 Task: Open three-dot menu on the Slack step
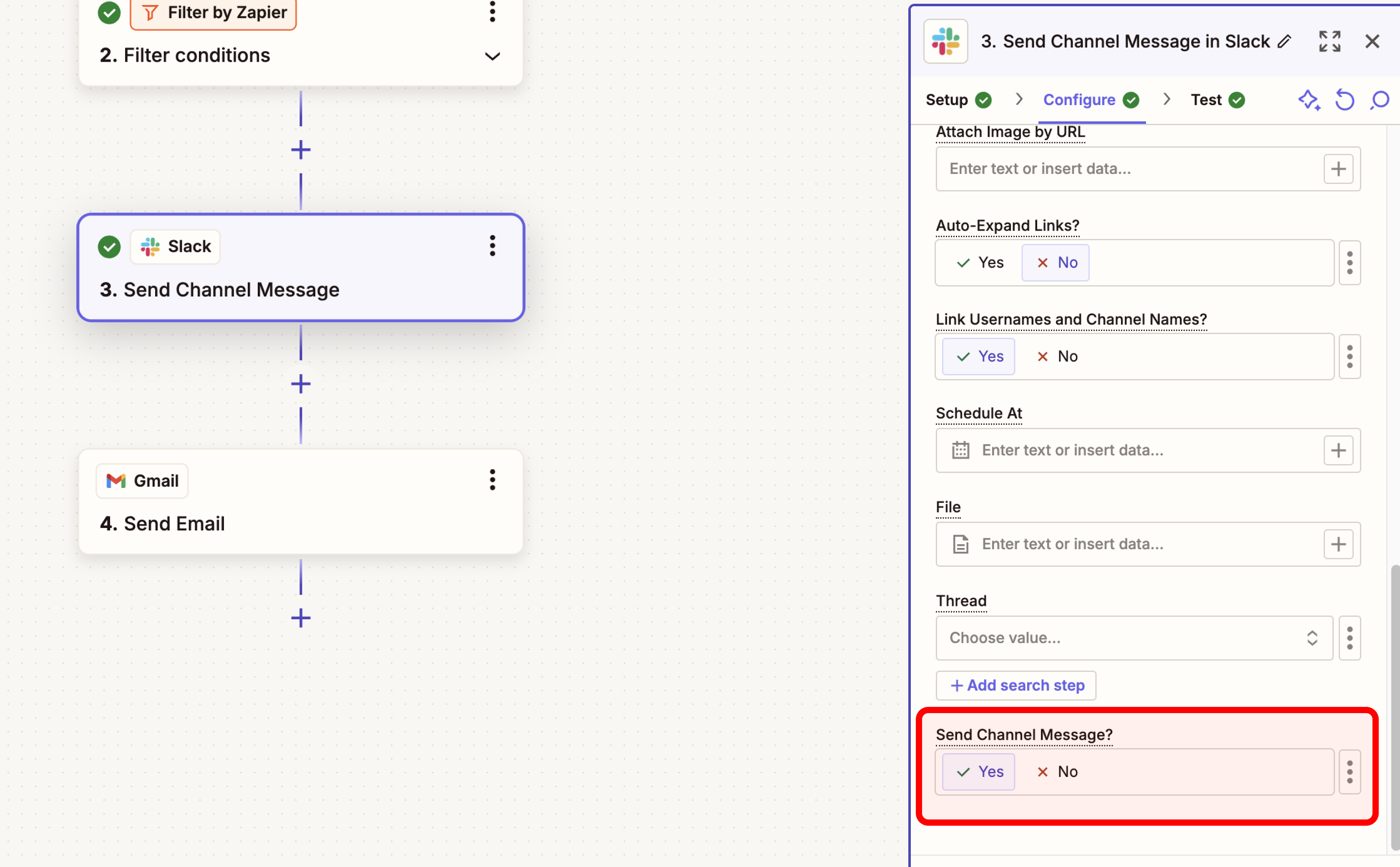pyautogui.click(x=492, y=246)
